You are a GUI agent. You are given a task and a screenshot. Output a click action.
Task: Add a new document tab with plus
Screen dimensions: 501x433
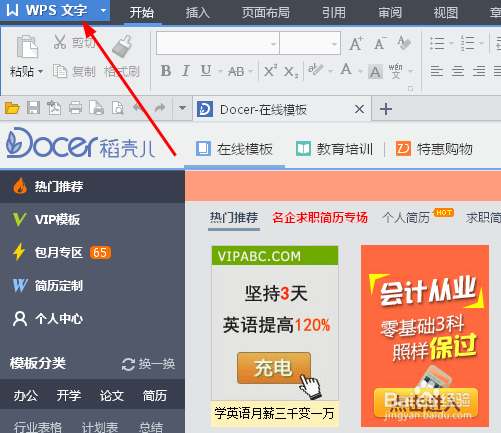pos(386,109)
